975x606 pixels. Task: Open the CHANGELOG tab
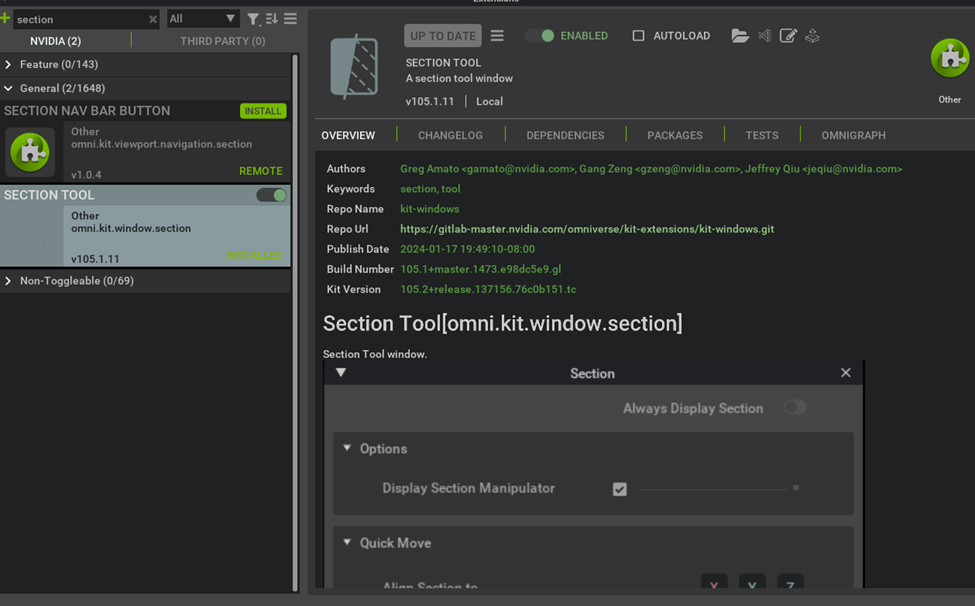coord(450,135)
